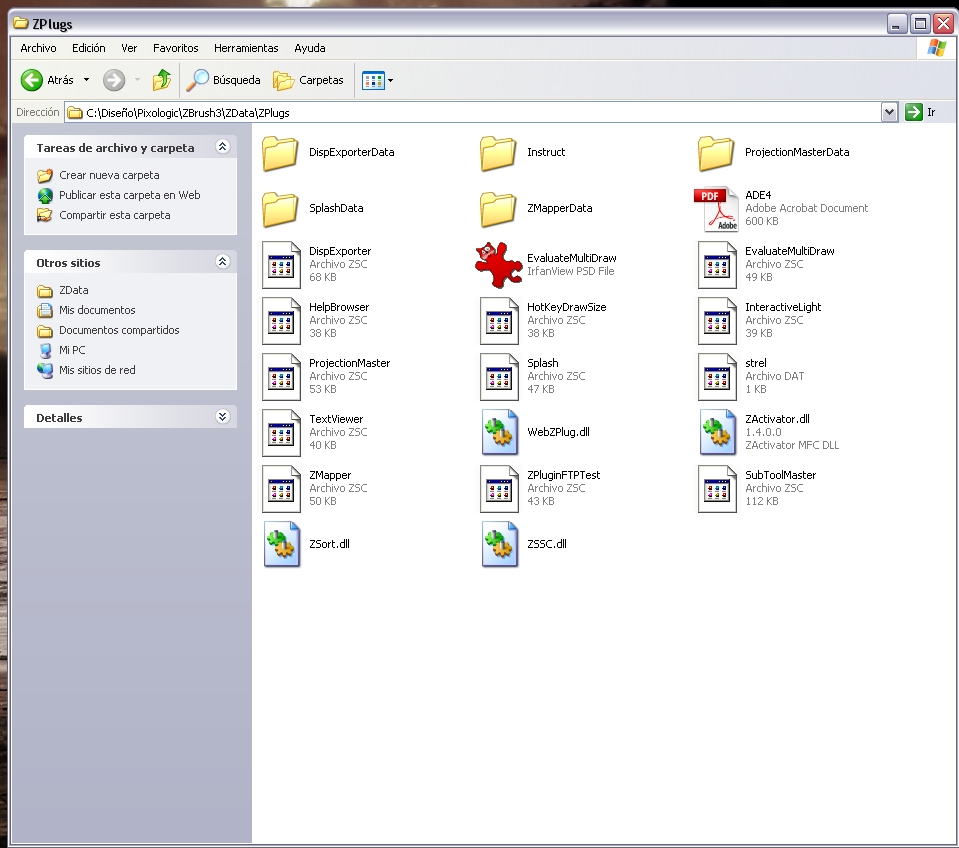Image resolution: width=959 pixels, height=848 pixels.
Task: Click the address path field
Action: pyautogui.click(x=472, y=112)
